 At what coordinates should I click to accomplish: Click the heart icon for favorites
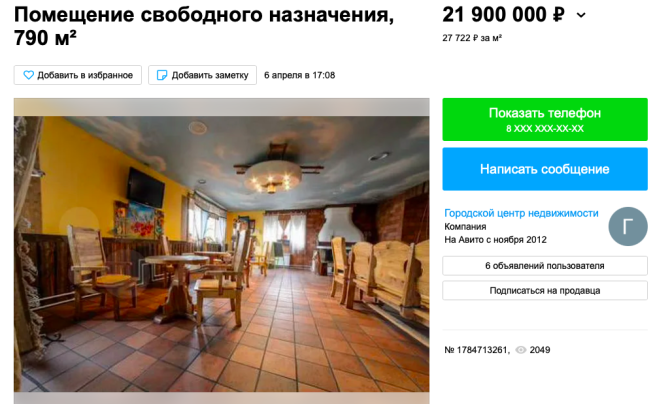[x=28, y=75]
